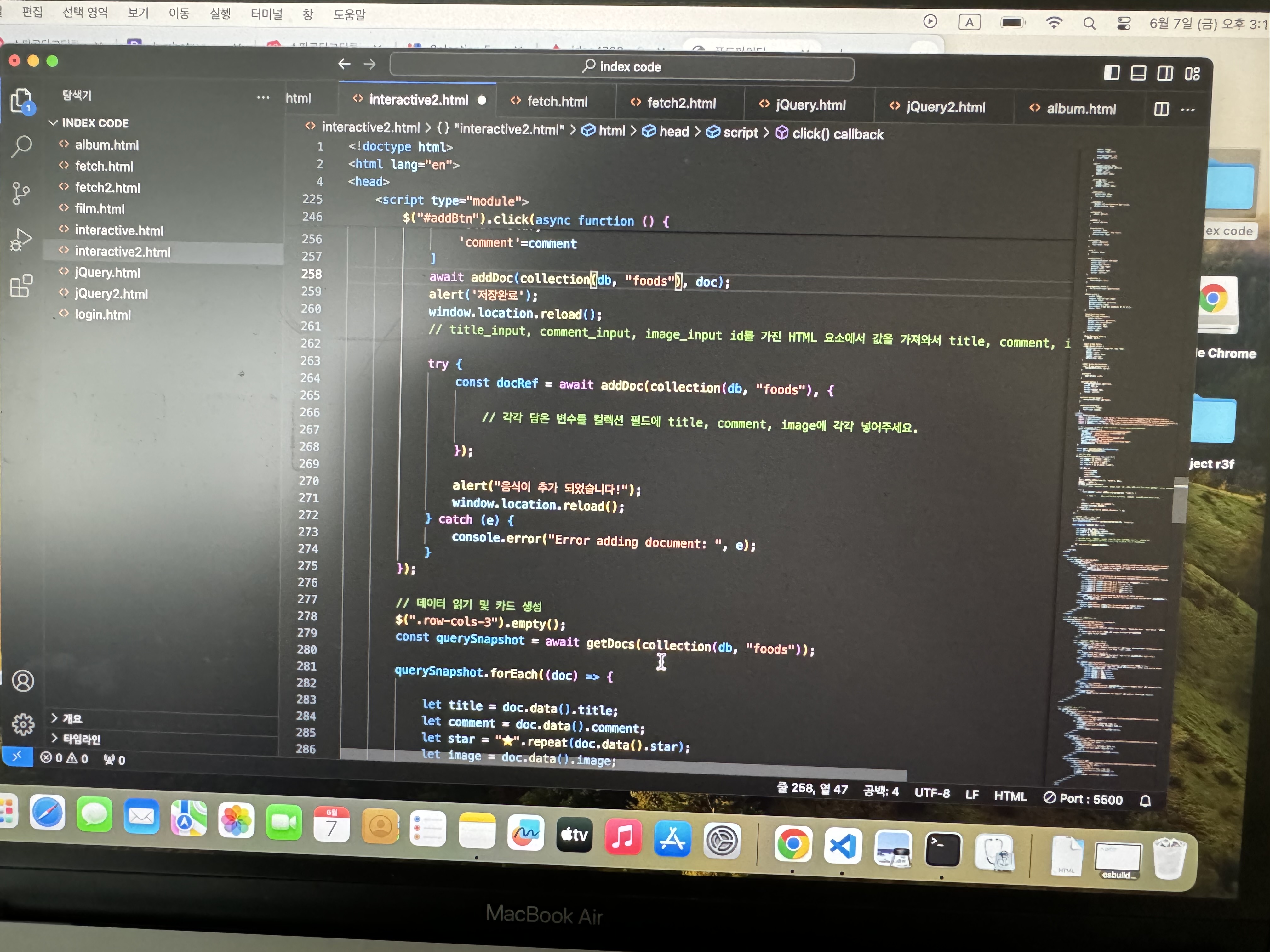
Task: Click the split editor icon
Action: pyautogui.click(x=1161, y=109)
